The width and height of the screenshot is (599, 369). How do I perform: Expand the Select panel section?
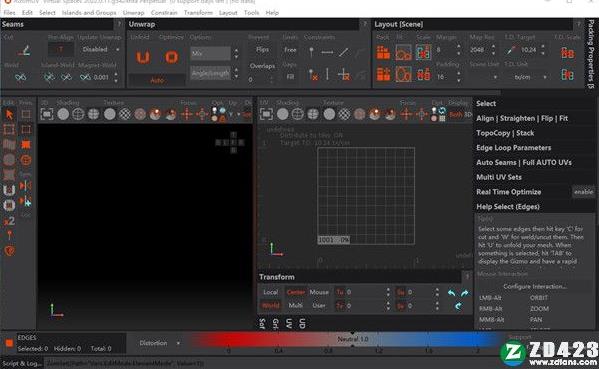point(534,104)
